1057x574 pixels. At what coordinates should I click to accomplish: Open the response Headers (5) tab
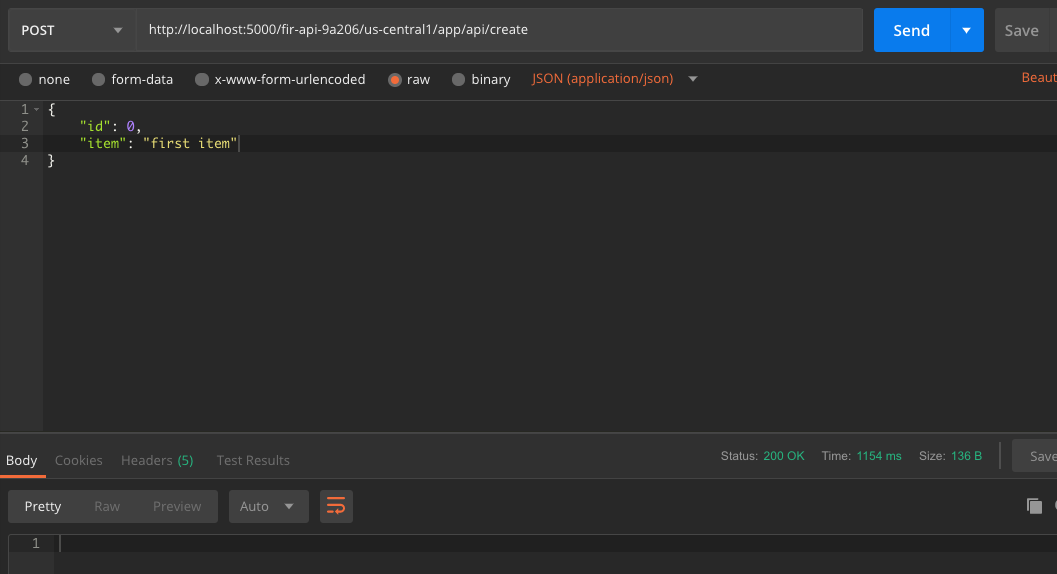click(x=157, y=460)
